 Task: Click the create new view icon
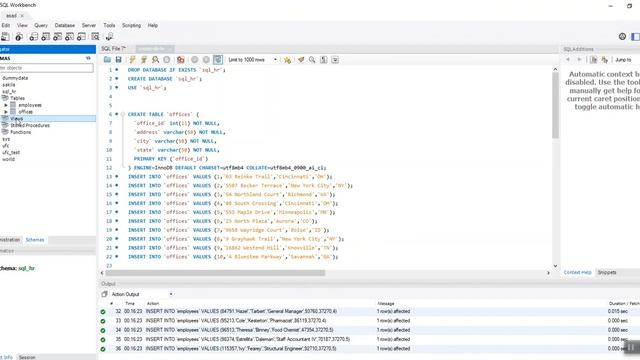tap(58, 37)
